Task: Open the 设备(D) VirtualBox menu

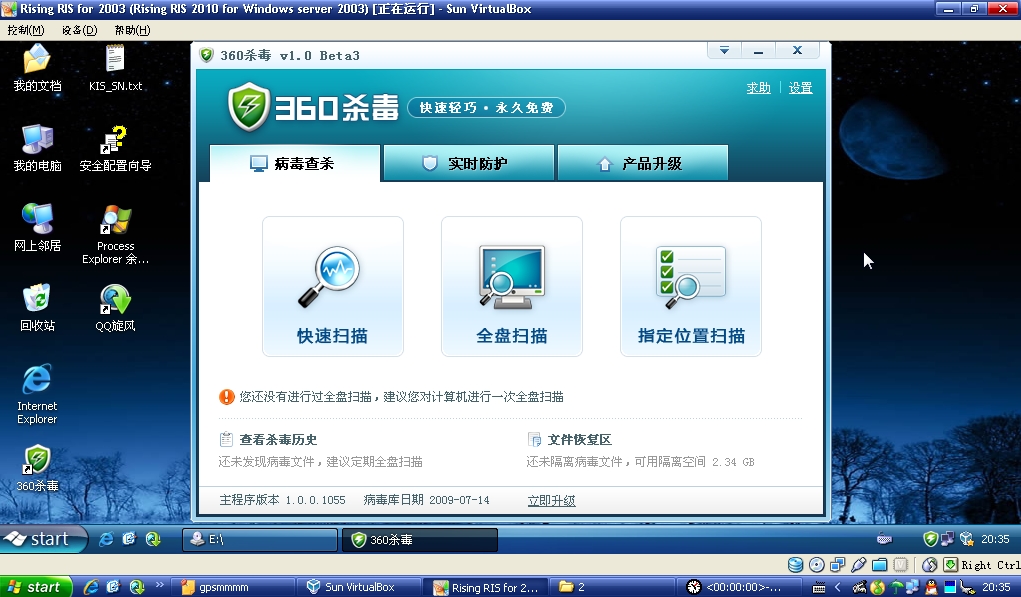Action: (x=79, y=30)
